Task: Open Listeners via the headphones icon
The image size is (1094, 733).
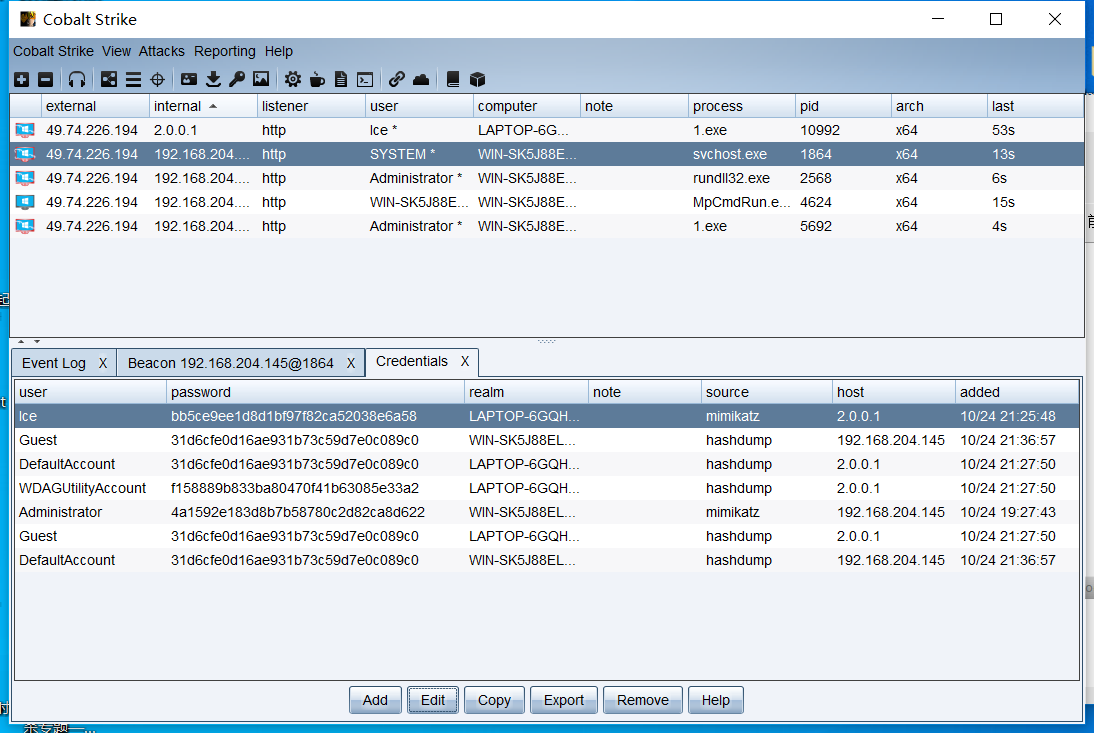Action: tap(77, 80)
